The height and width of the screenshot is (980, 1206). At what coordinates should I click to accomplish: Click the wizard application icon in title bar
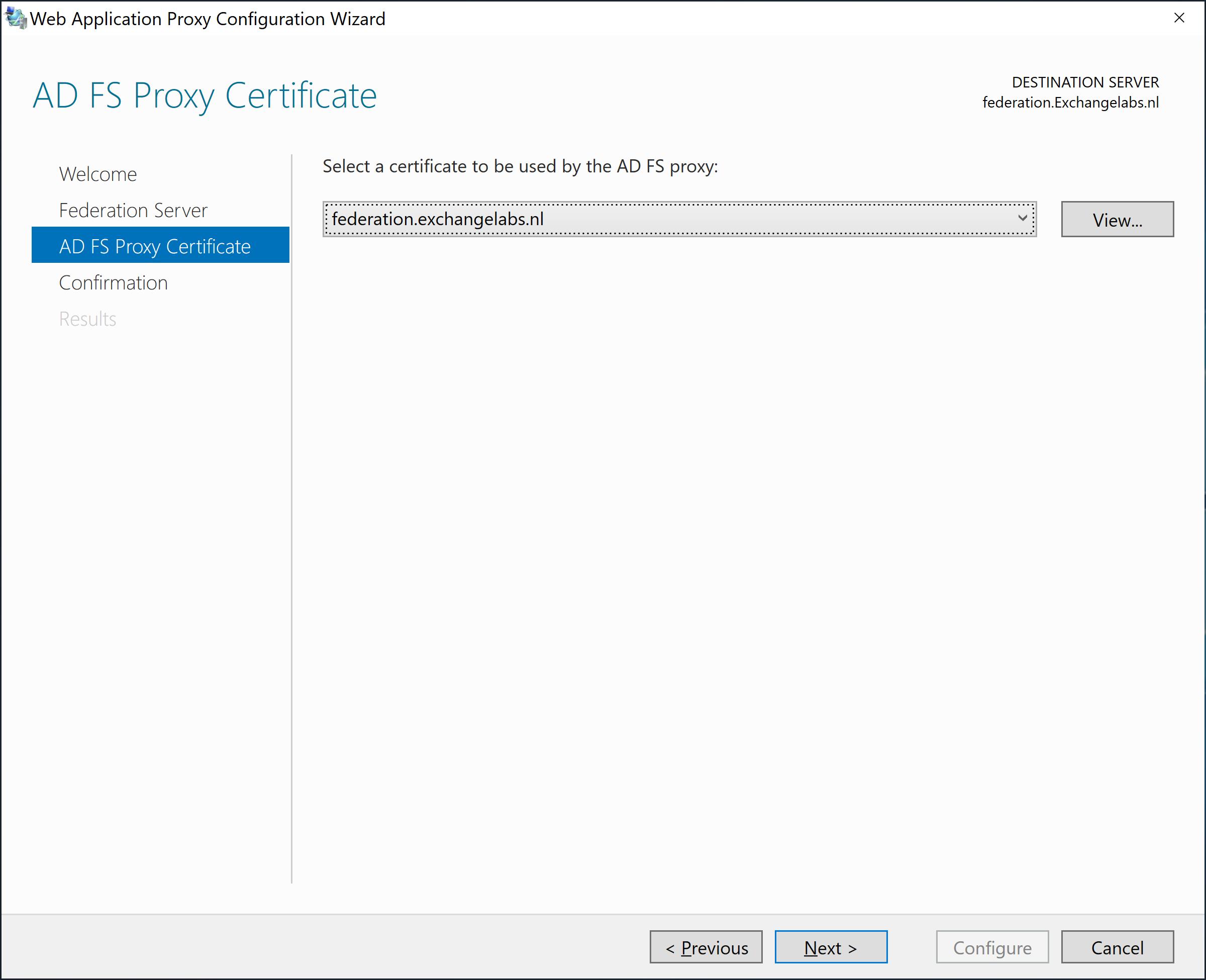[x=15, y=18]
